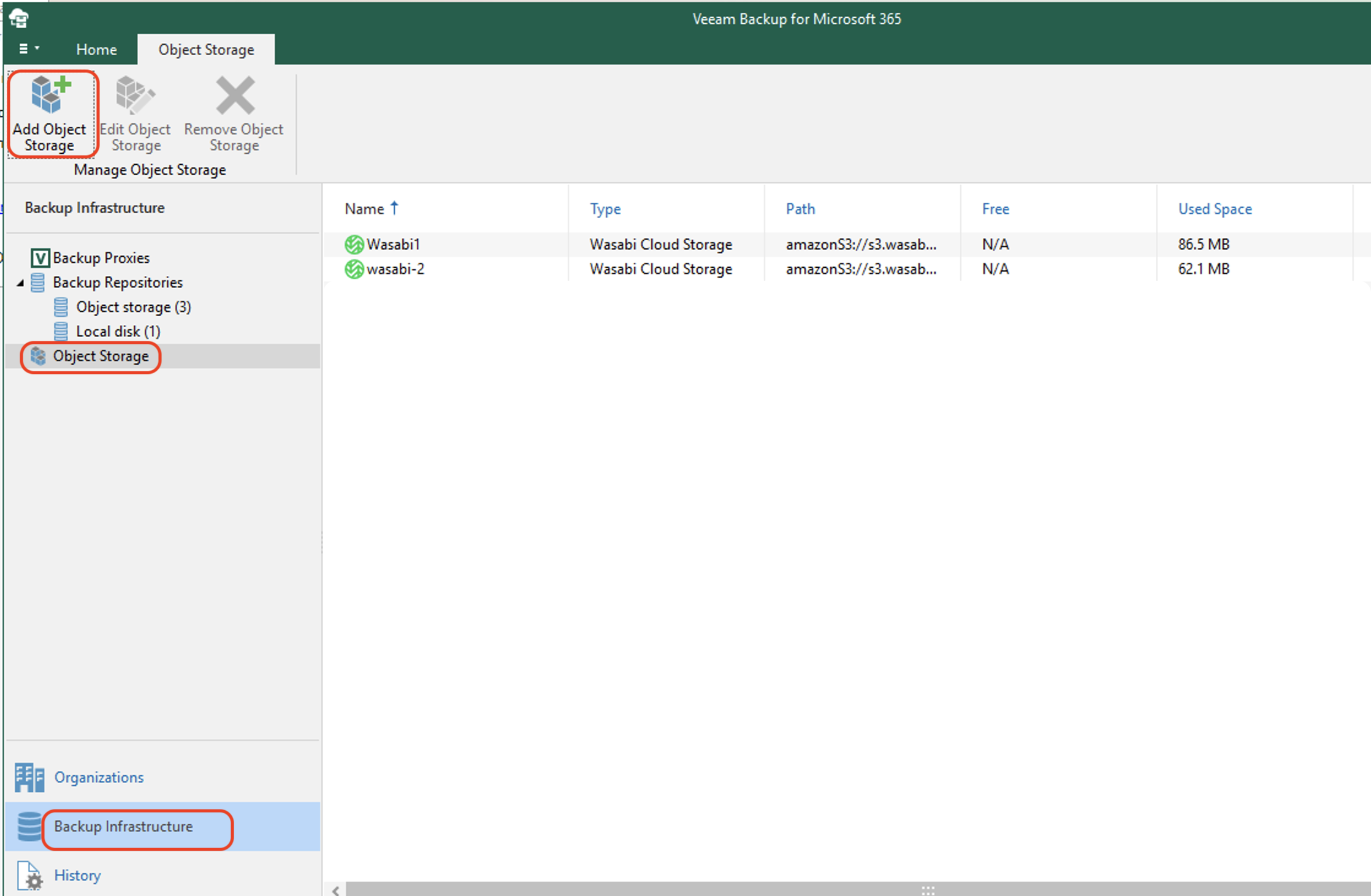Click the horizontal scrollbar left arrow

click(x=335, y=890)
